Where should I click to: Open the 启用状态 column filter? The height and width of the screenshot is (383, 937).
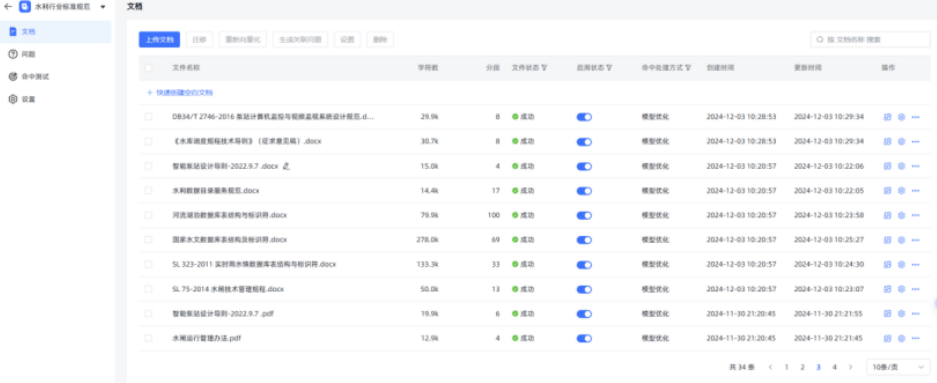(608, 68)
